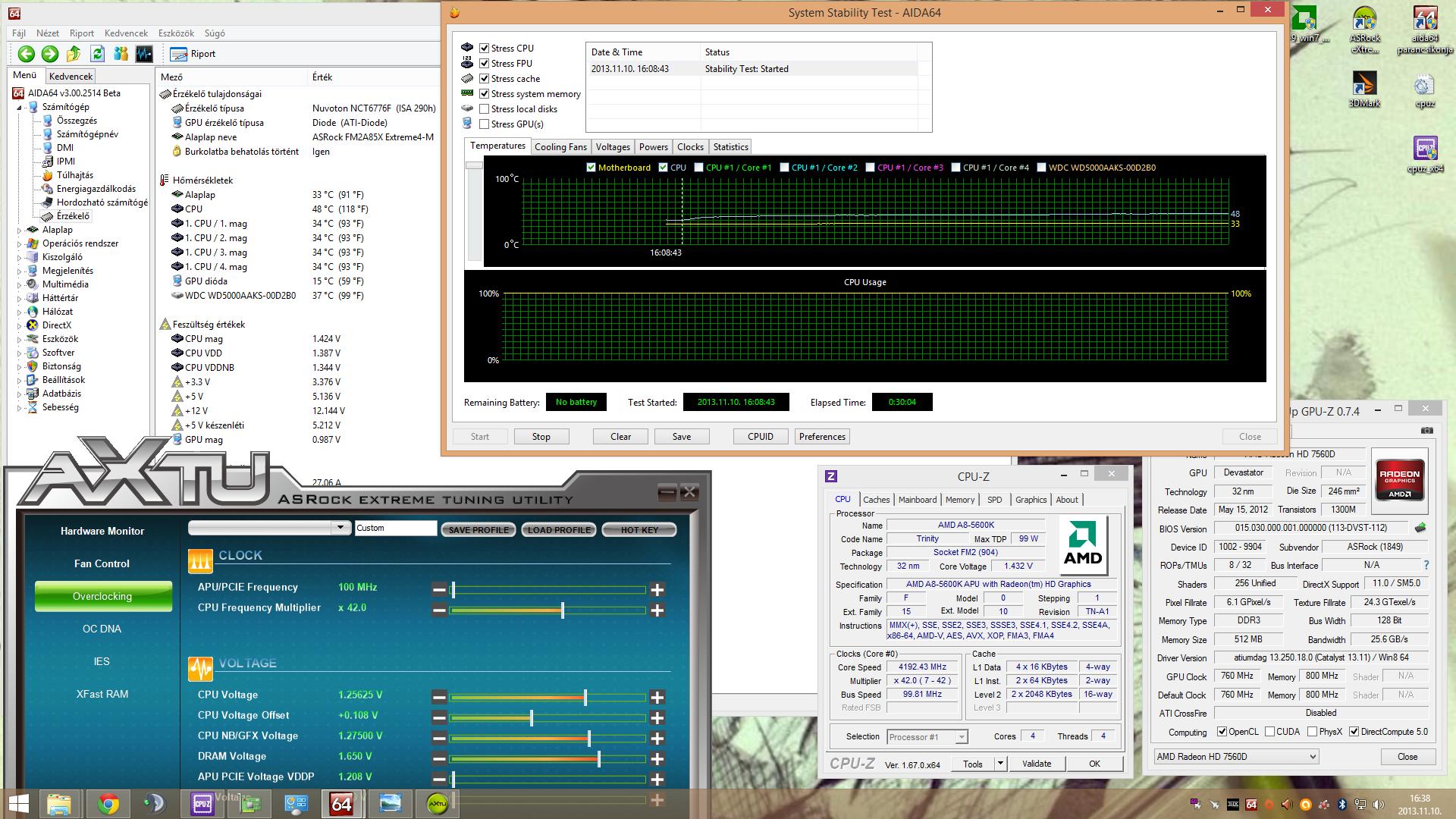Select Érzékelő tree item in AIDA64

point(73,216)
